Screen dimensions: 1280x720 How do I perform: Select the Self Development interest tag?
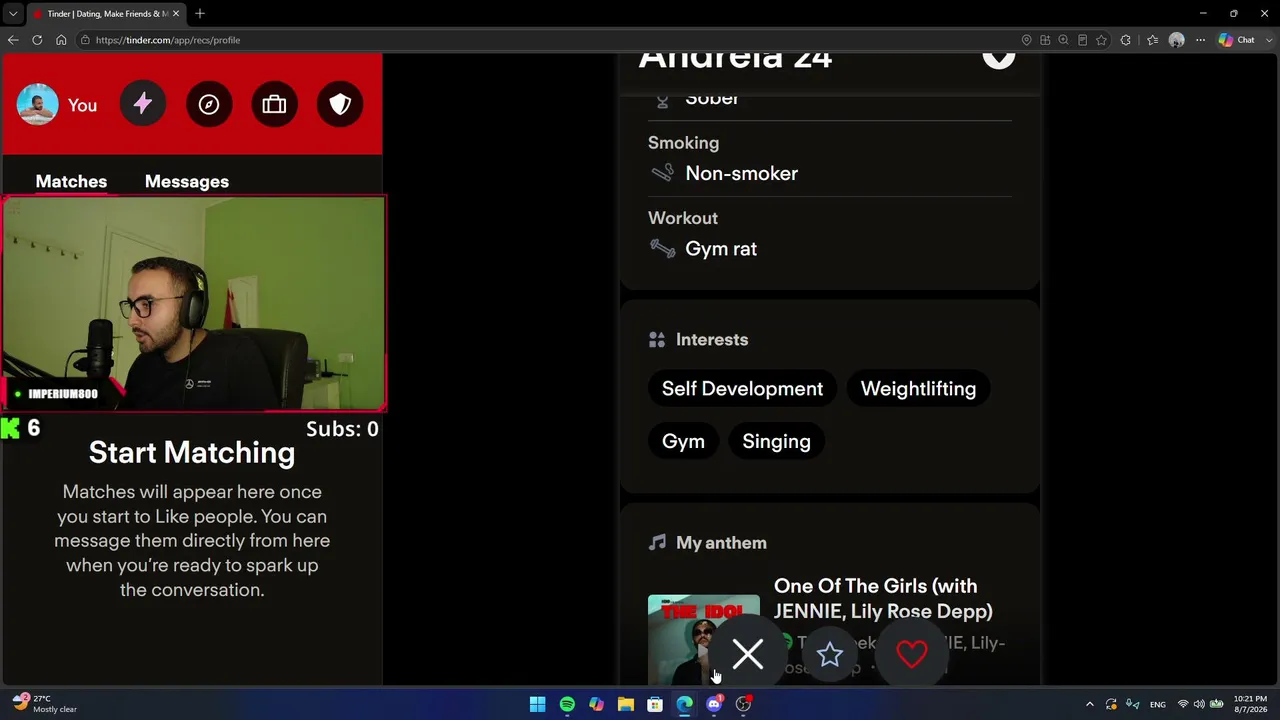(x=742, y=389)
